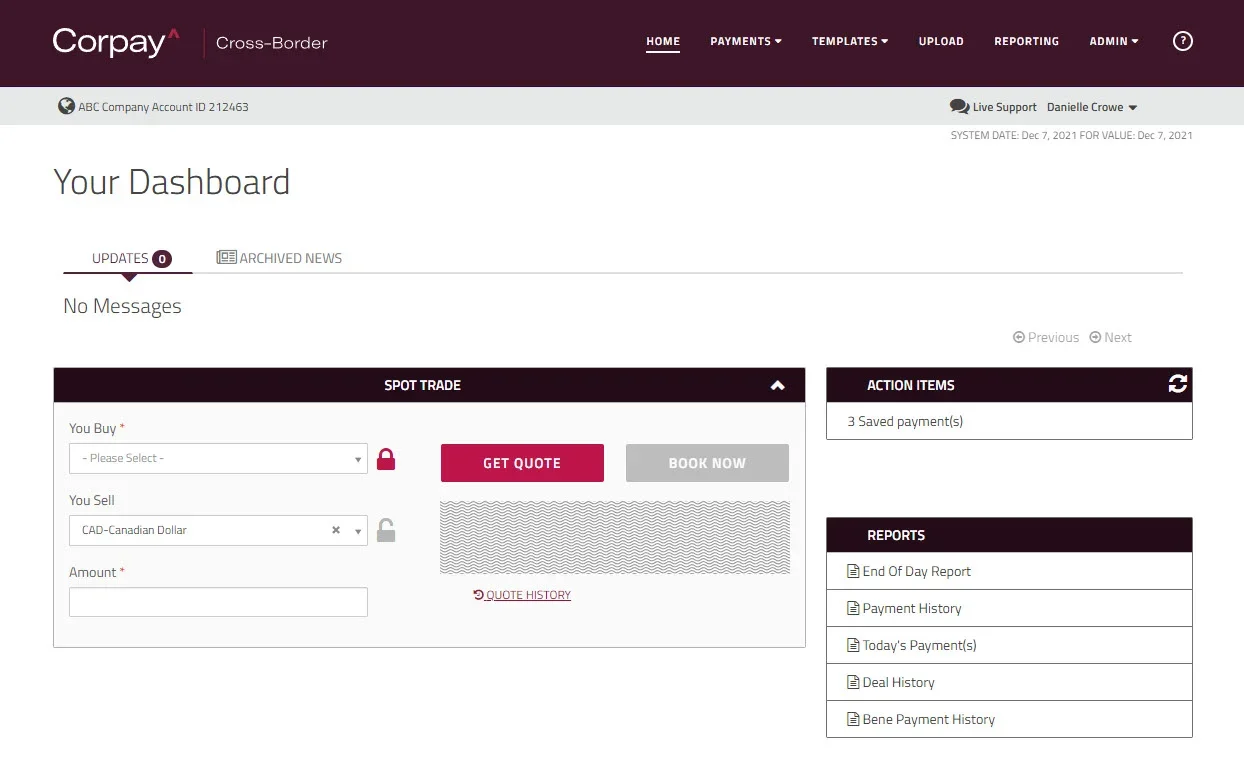
Task: Click the Reports panel header
Action: coord(1009,535)
